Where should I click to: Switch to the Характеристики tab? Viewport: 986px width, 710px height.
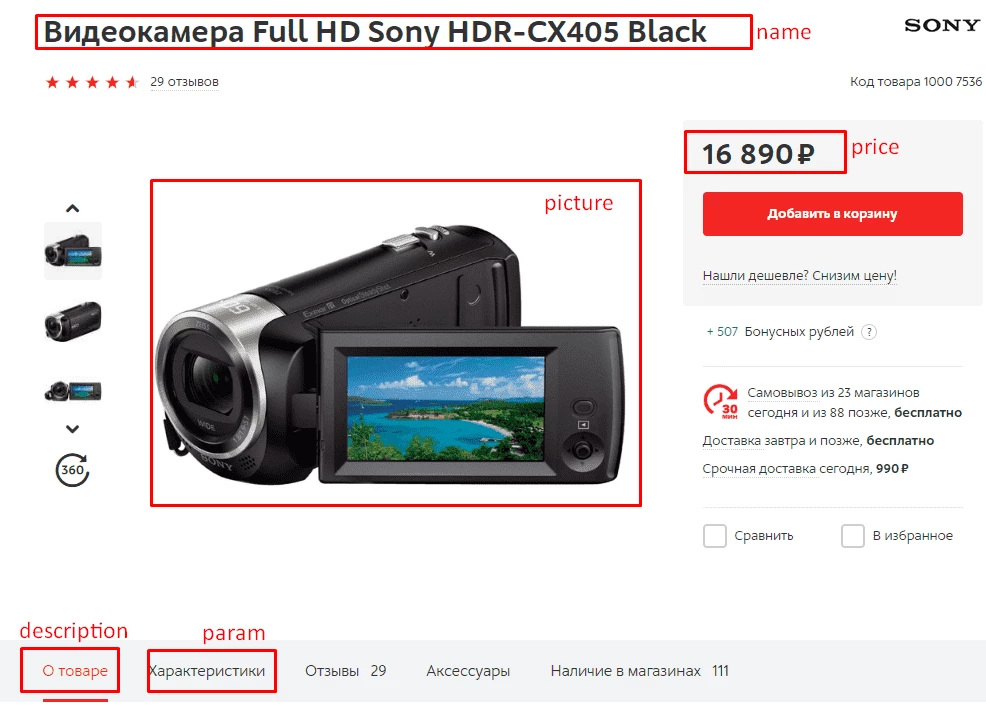coord(207,671)
